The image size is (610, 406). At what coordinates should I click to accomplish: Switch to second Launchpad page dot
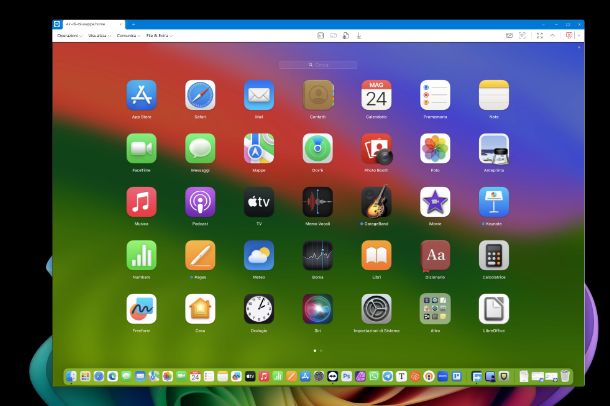(321, 350)
